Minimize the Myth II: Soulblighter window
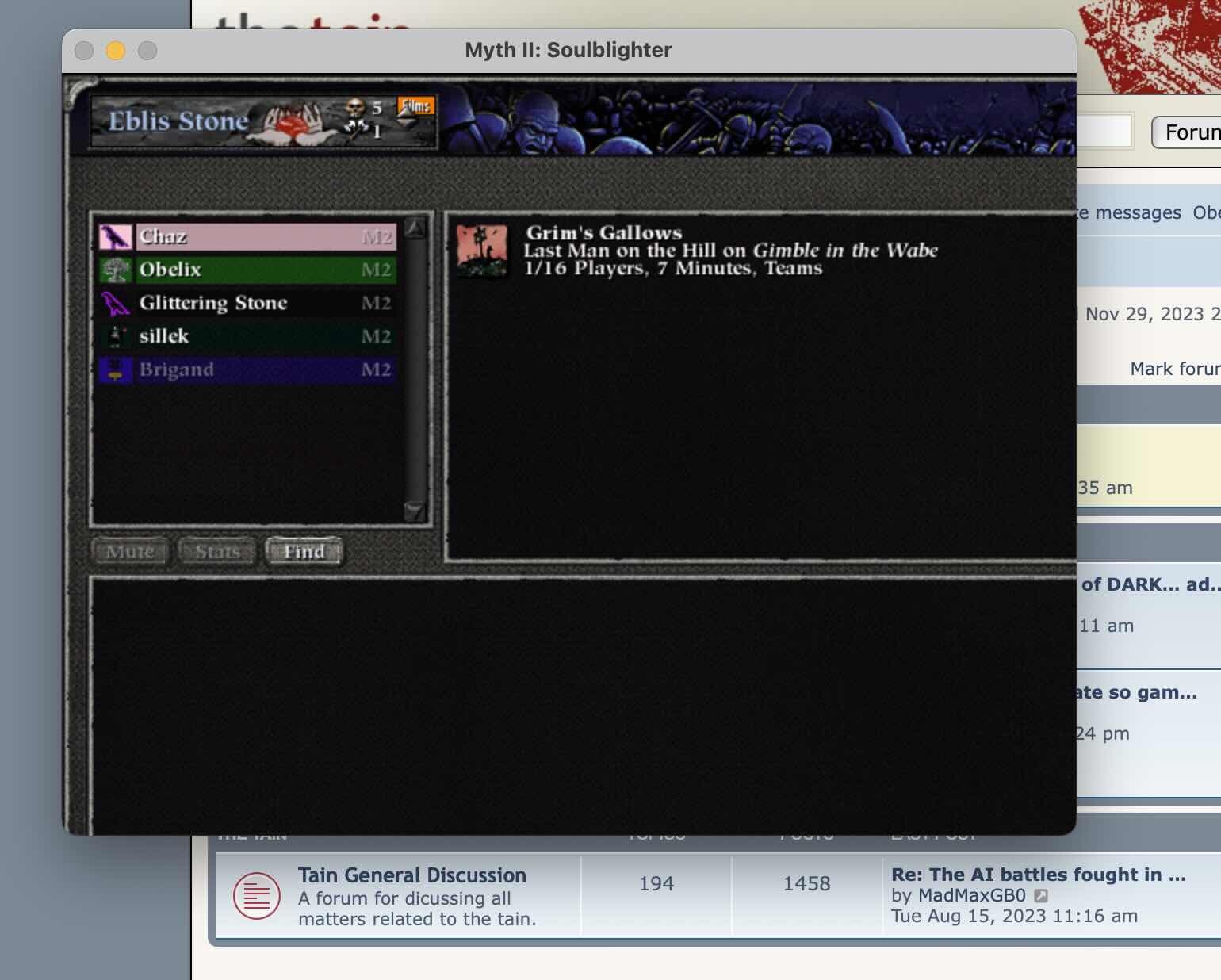Viewport: 1221px width, 980px height. click(x=116, y=51)
